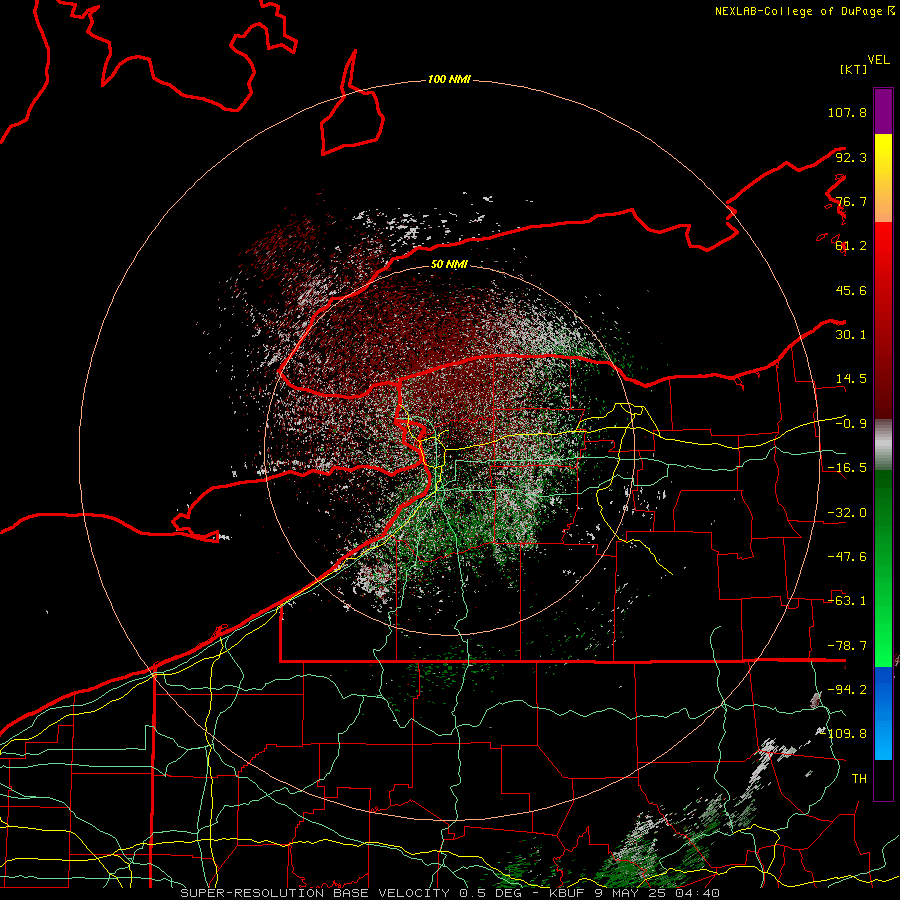Select the 107.8 scale value
This screenshot has width=900, height=900.
click(847, 112)
